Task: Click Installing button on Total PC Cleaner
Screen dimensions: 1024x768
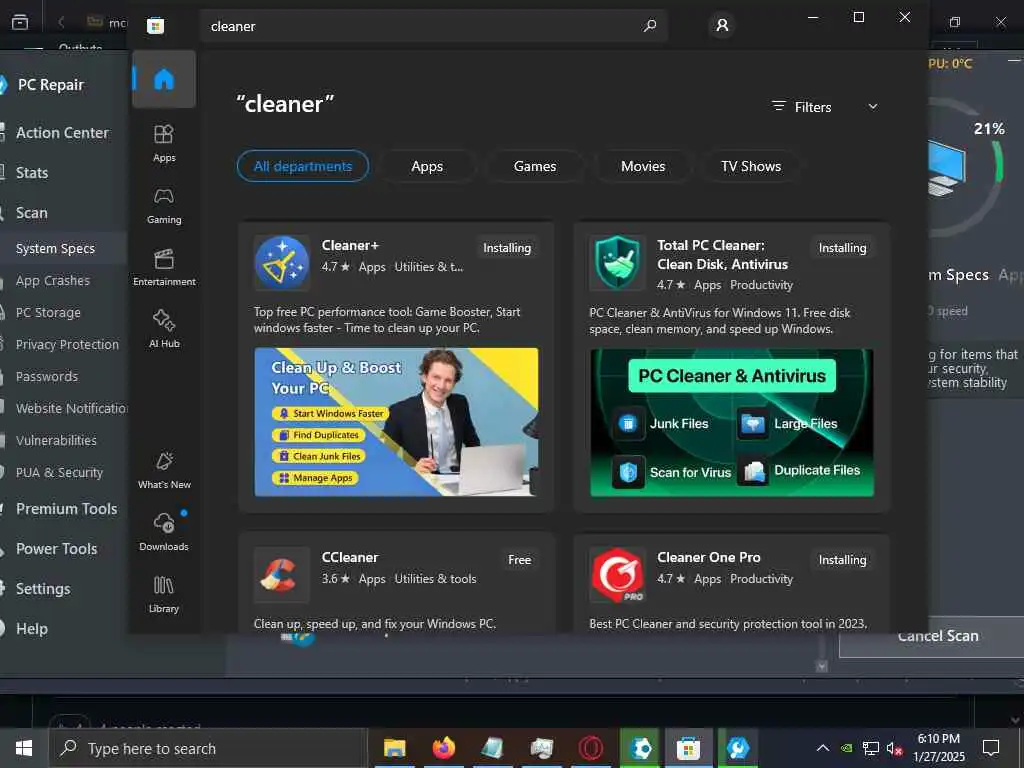Action: pos(842,248)
